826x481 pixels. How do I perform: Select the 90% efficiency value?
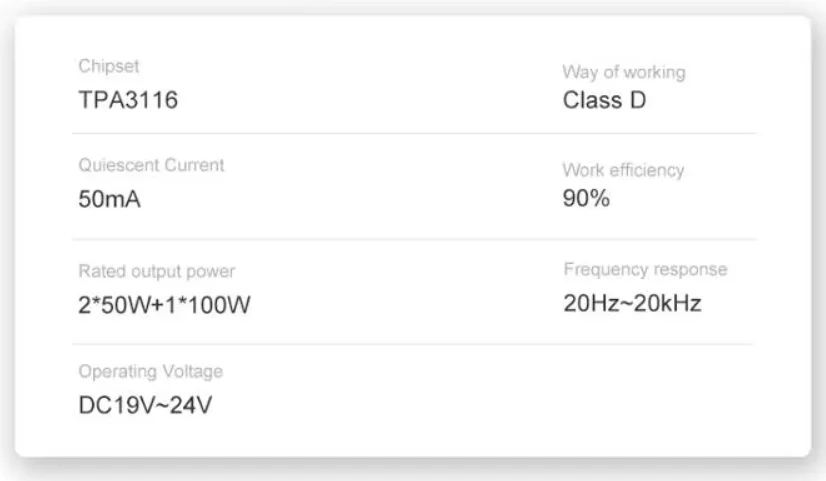click(x=586, y=198)
